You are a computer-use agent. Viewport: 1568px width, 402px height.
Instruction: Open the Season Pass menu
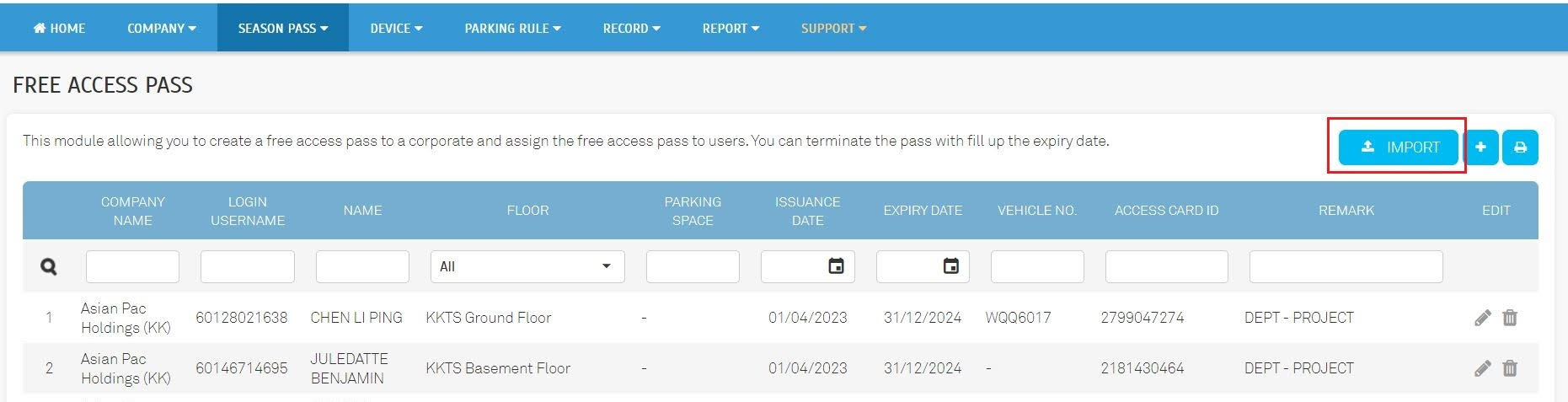pyautogui.click(x=282, y=28)
